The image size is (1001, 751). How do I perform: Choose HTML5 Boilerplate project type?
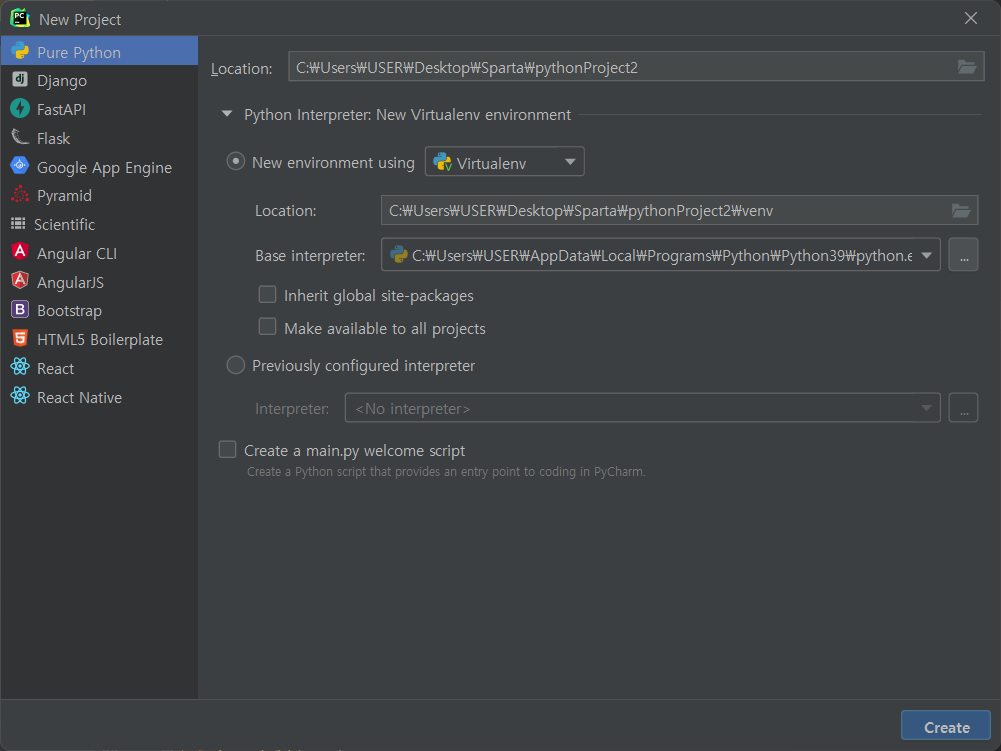[99, 339]
